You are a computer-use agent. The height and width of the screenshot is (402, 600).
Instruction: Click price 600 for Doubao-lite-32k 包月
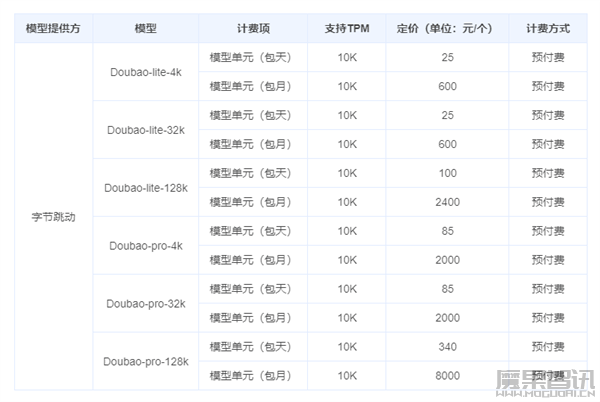click(447, 144)
